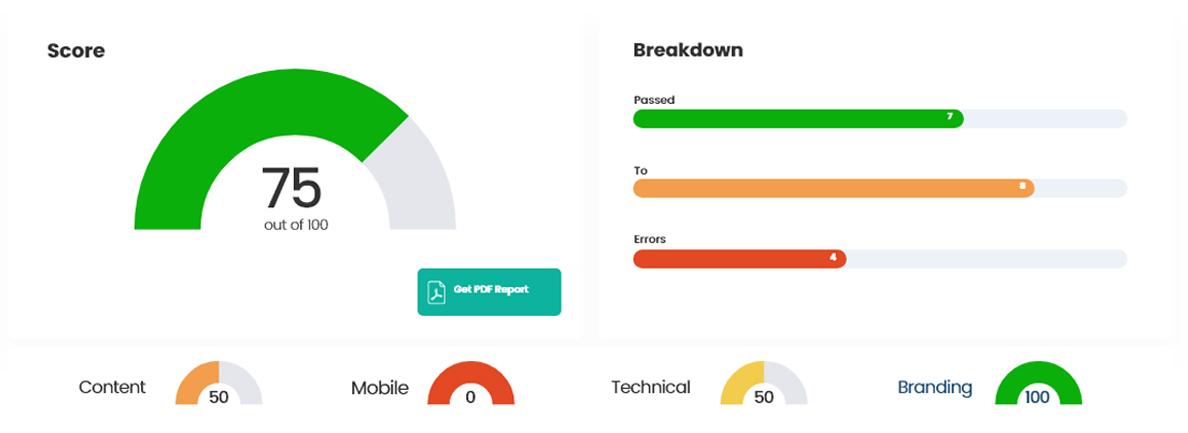
Task: Click the overall score number 75
Action: click(x=291, y=187)
